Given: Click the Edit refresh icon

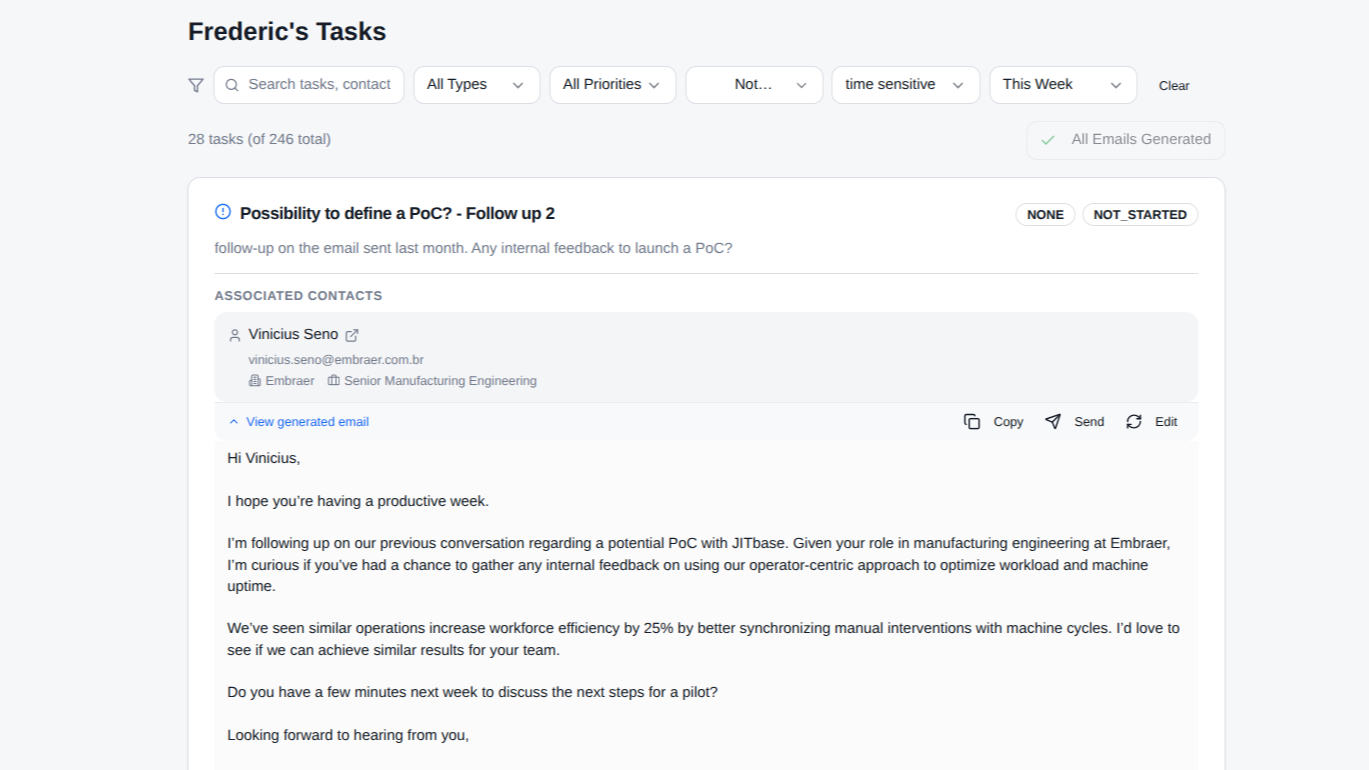Looking at the screenshot, I should point(1134,422).
